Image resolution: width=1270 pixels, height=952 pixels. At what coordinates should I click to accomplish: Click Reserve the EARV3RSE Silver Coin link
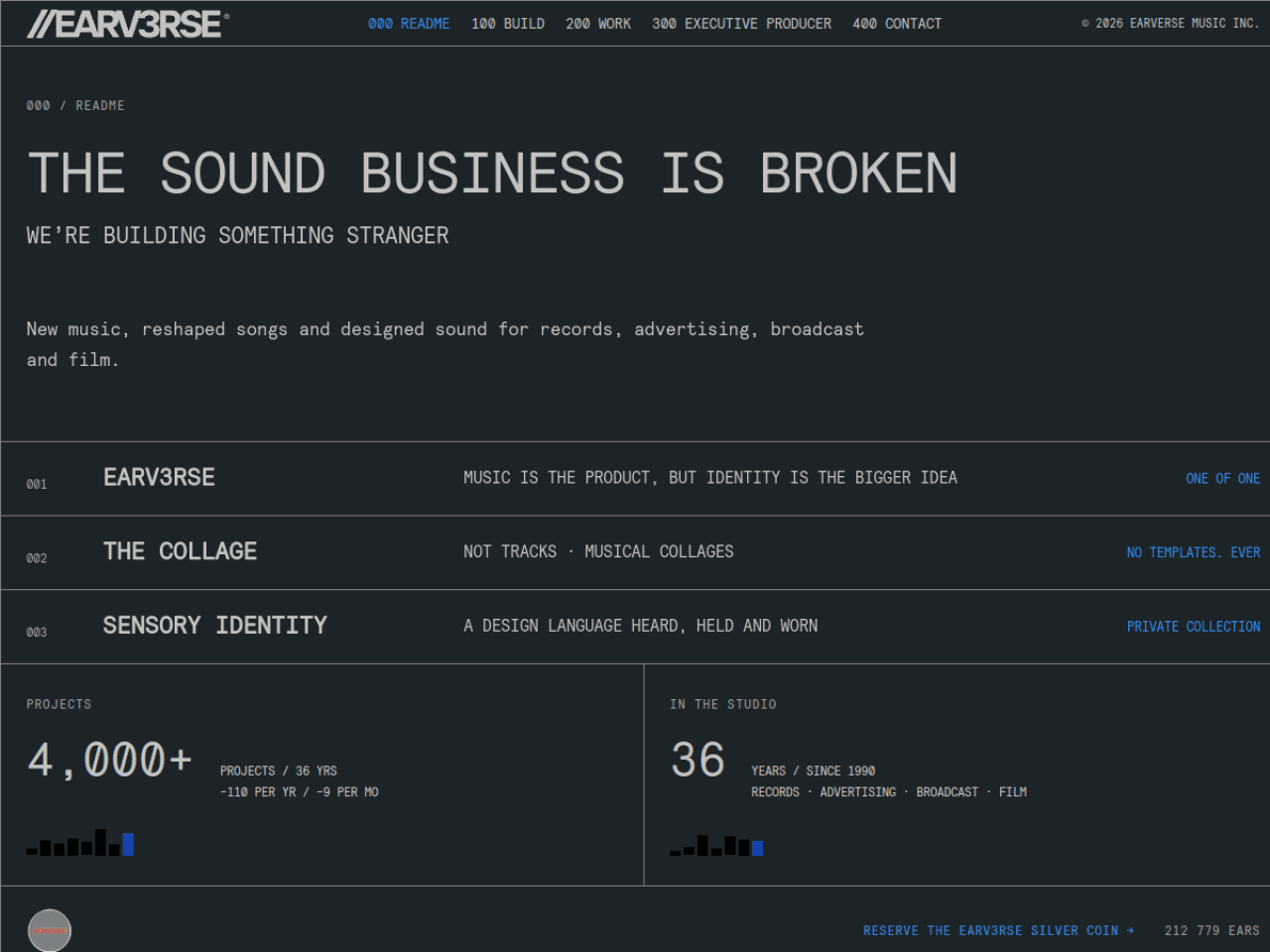(x=998, y=930)
